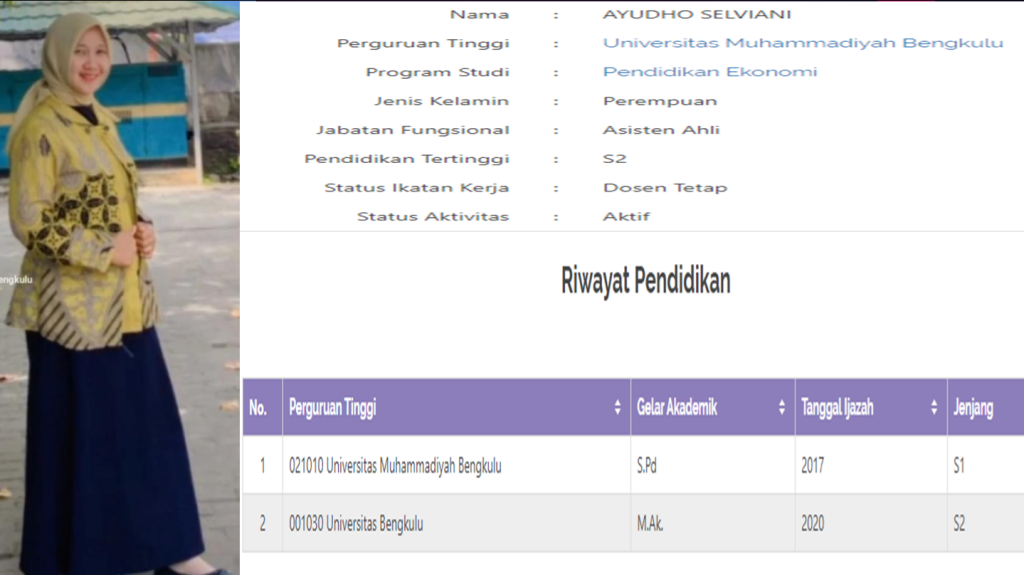
Task: Click the M.Ak. academic degree cell
Action: click(652, 523)
